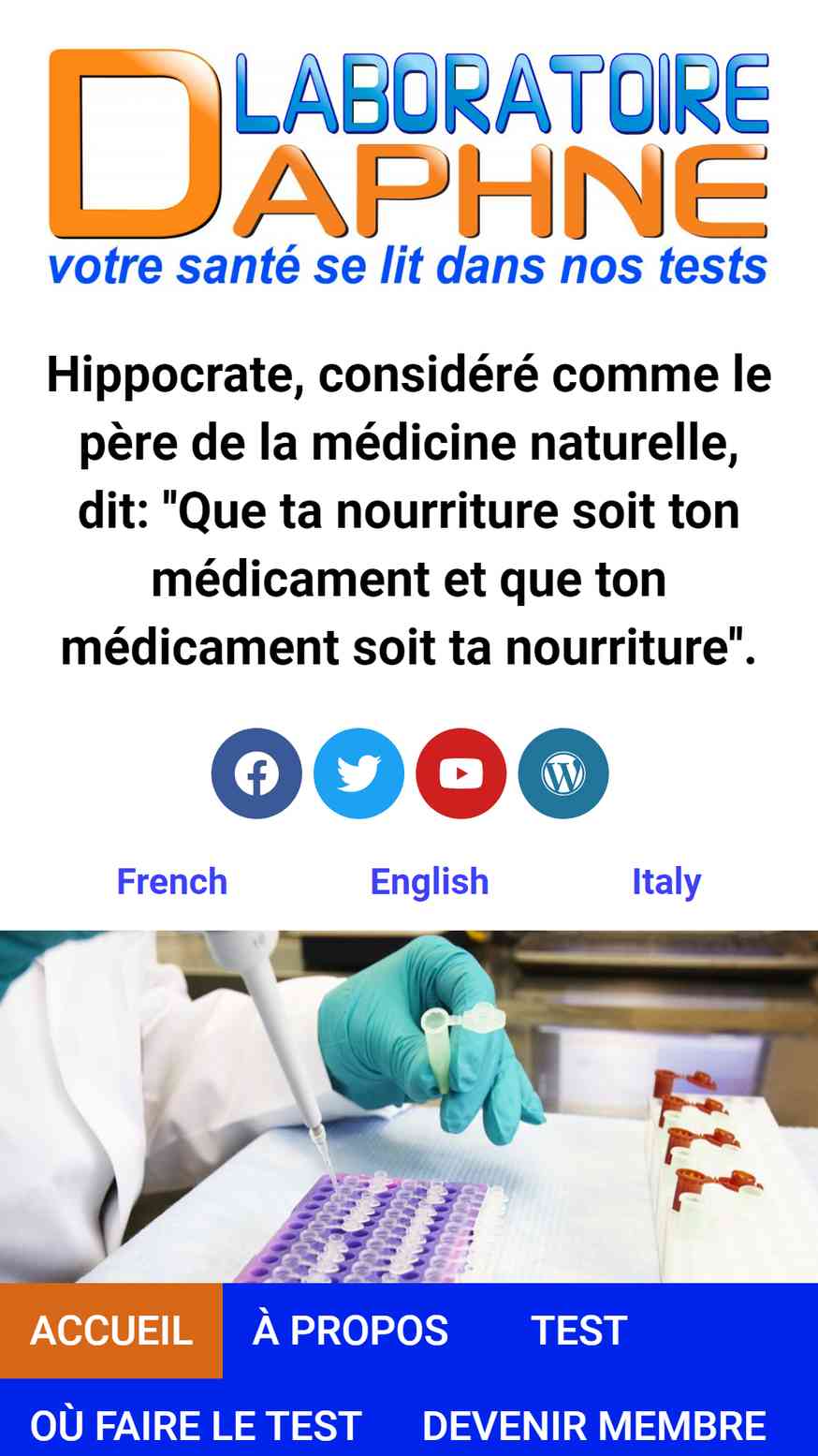
Task: Go to the ACCUEIL menu item
Action: pos(111,1331)
